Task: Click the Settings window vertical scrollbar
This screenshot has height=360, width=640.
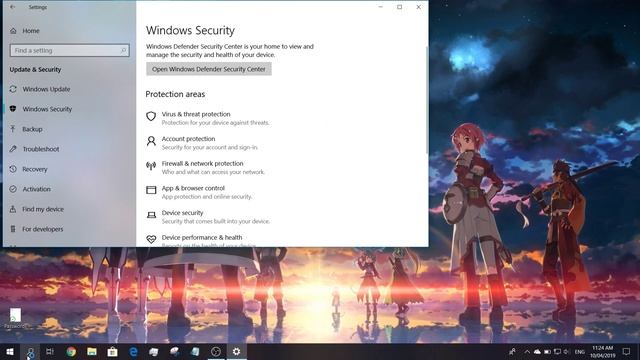Action: click(427, 100)
